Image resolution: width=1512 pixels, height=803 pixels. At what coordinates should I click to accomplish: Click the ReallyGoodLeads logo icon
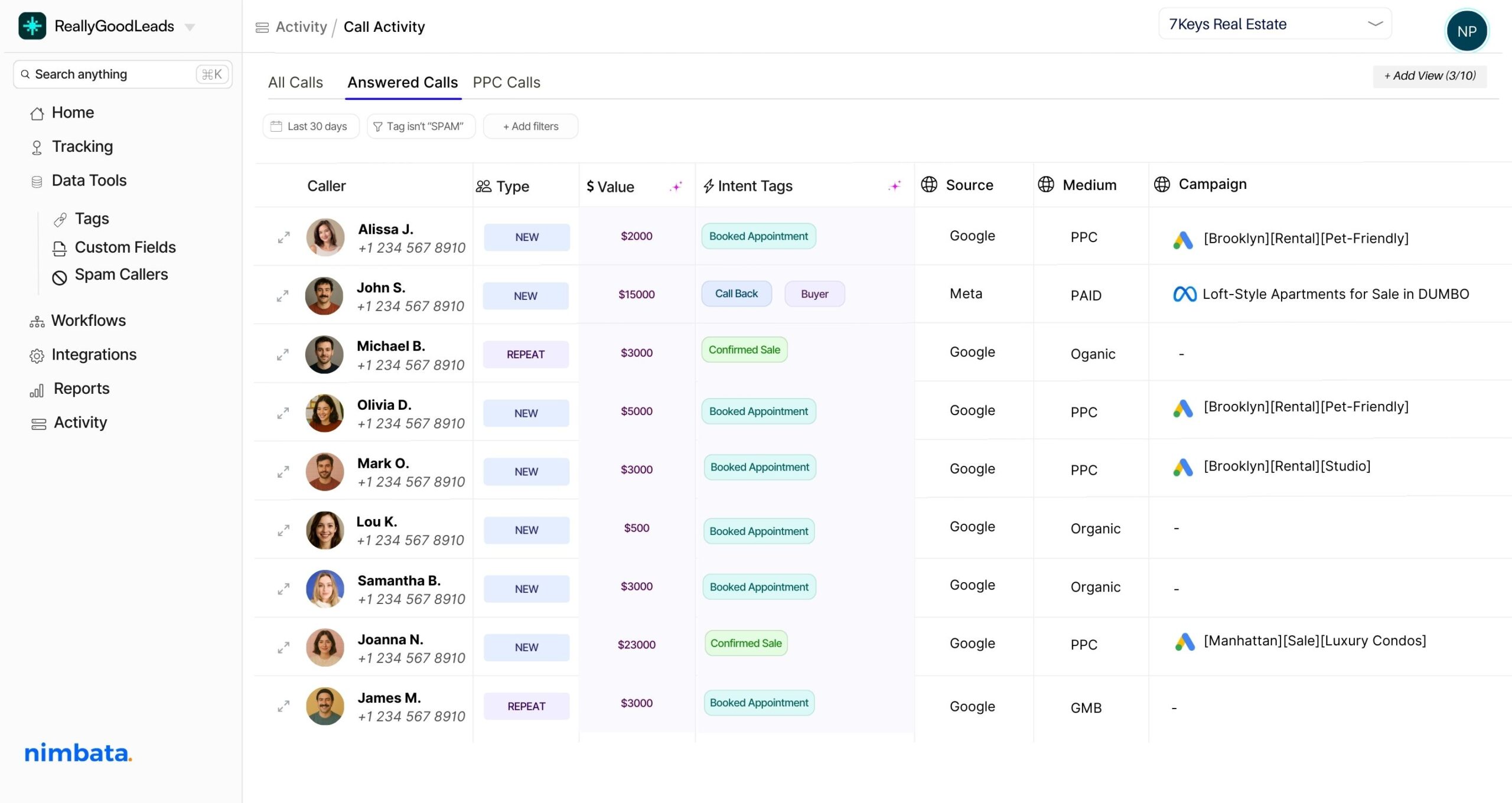32,26
